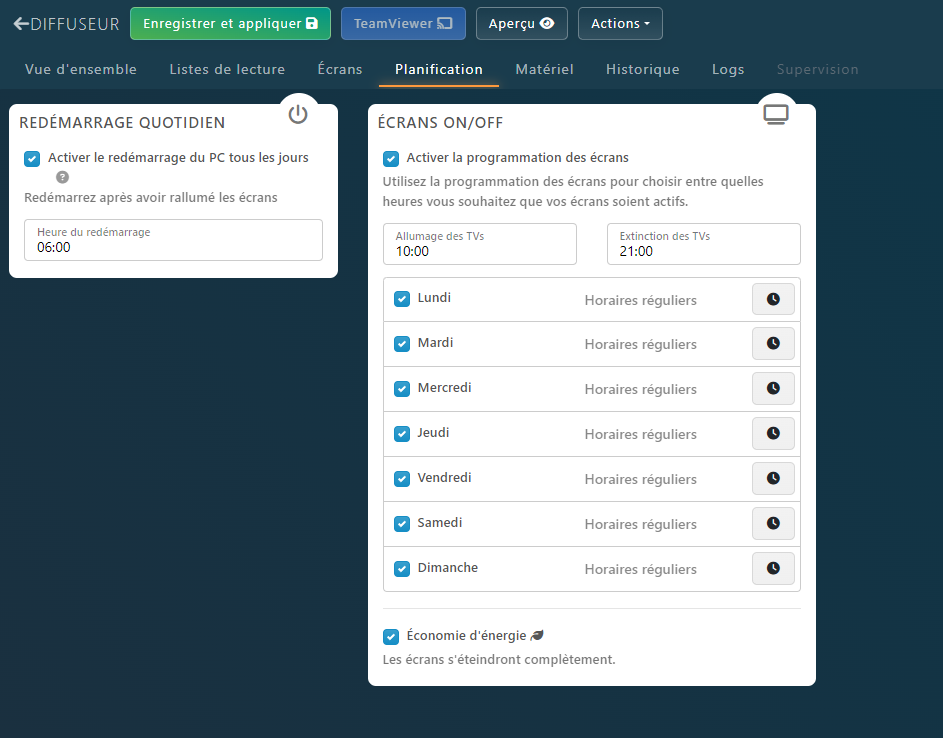Open Mardi custom hours clock icon
The image size is (943, 738).
(773, 344)
